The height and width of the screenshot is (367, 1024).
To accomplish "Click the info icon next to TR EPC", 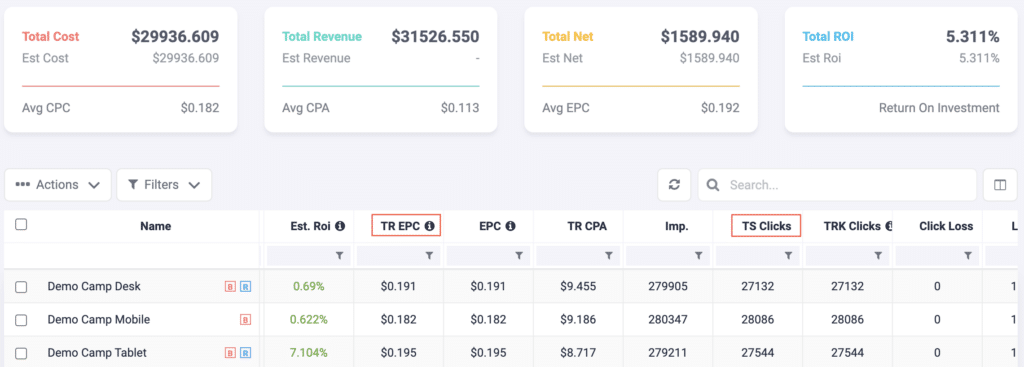I will point(429,226).
